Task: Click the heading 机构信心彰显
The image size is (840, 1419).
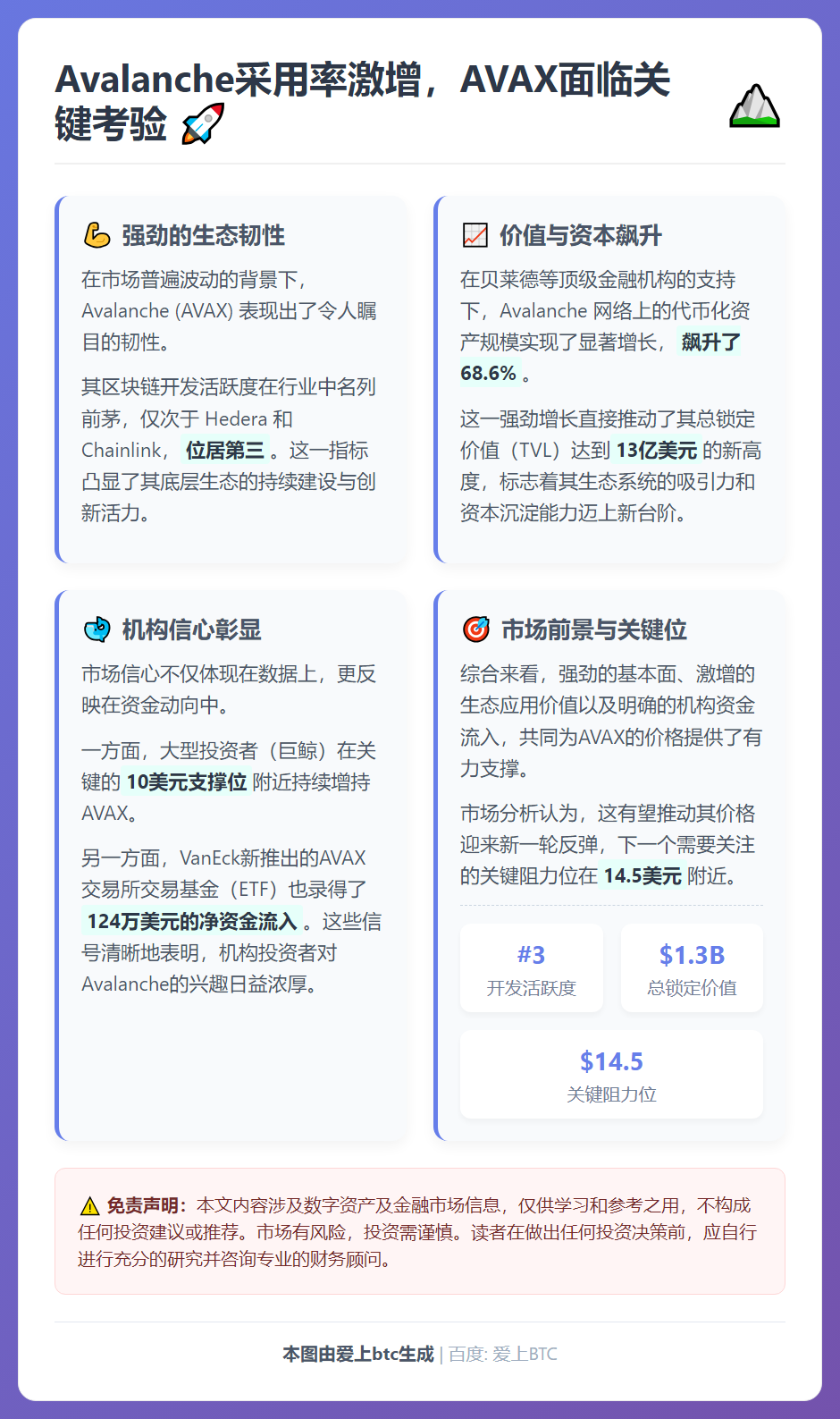Action: click(191, 629)
